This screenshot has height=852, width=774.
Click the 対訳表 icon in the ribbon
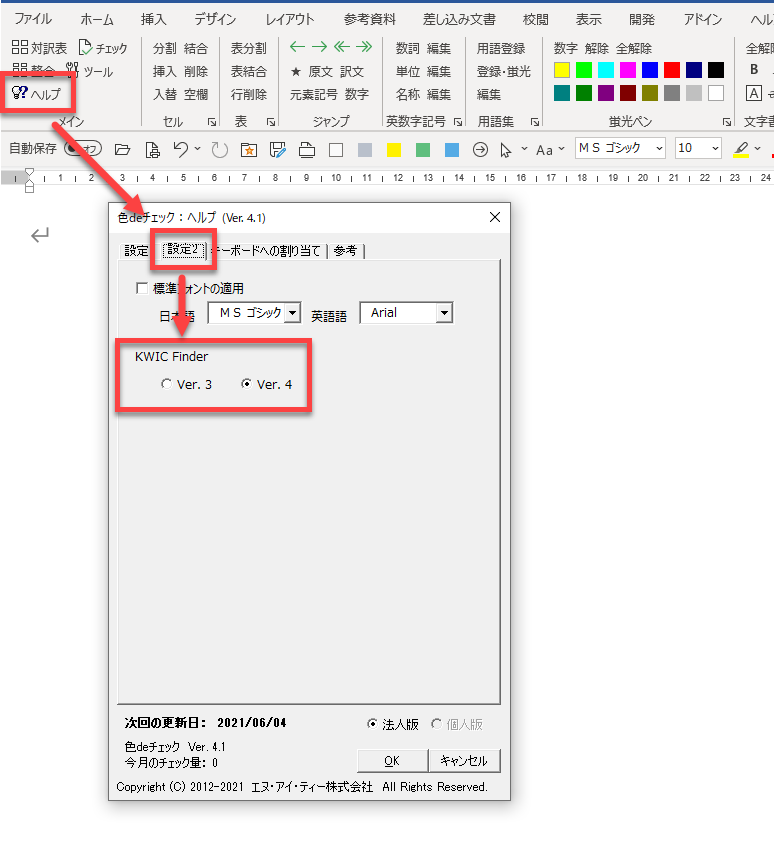[x=39, y=47]
